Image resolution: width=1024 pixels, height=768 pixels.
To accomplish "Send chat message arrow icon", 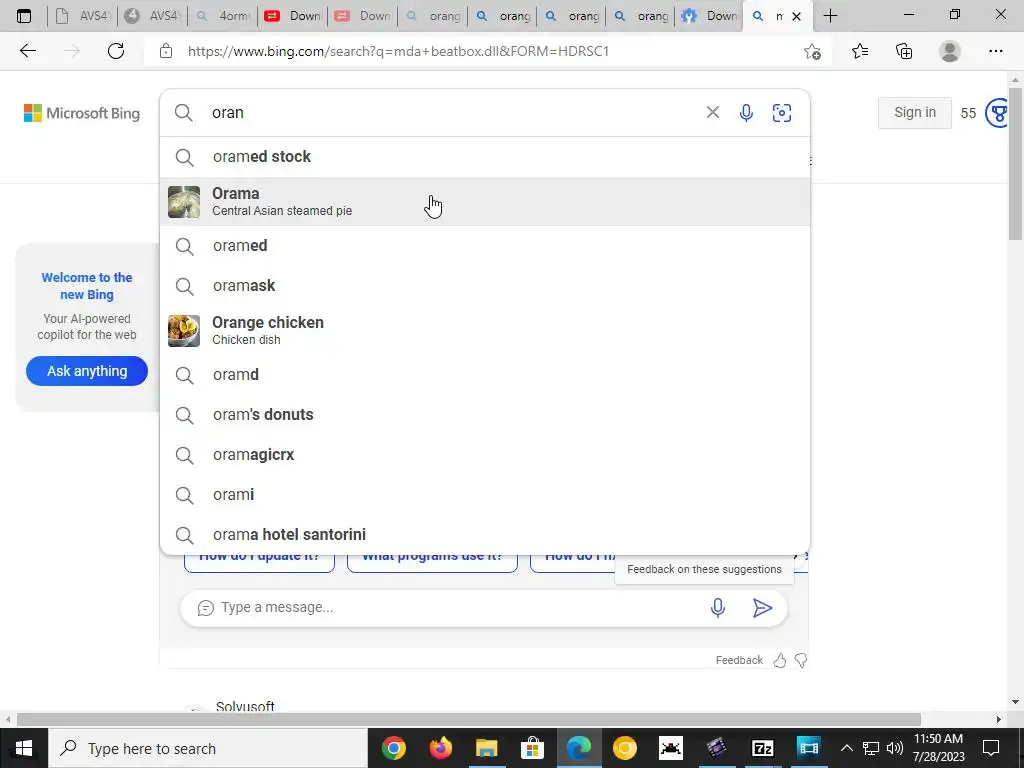I will click(762, 607).
